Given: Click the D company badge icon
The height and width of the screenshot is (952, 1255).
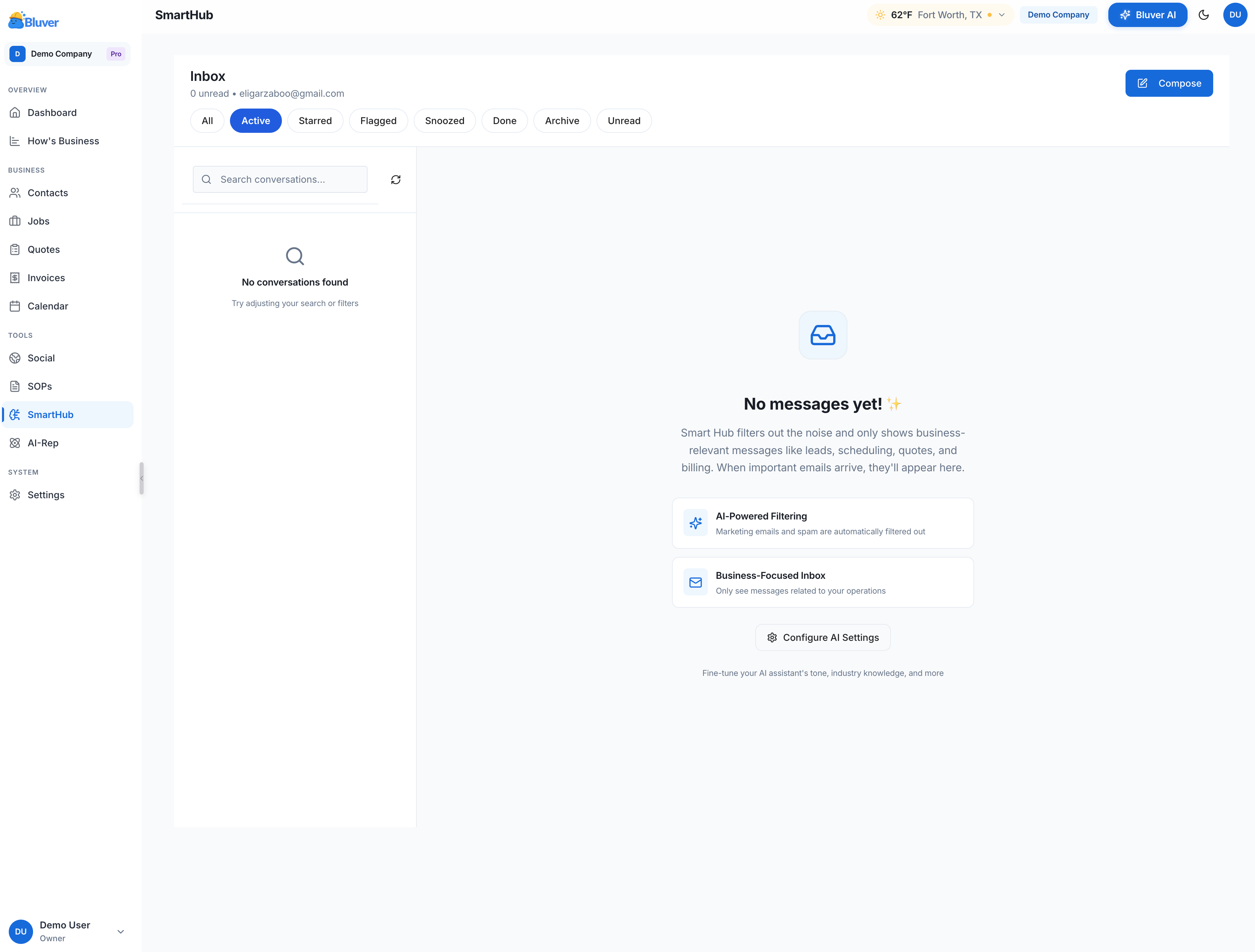Looking at the screenshot, I should pos(18,54).
